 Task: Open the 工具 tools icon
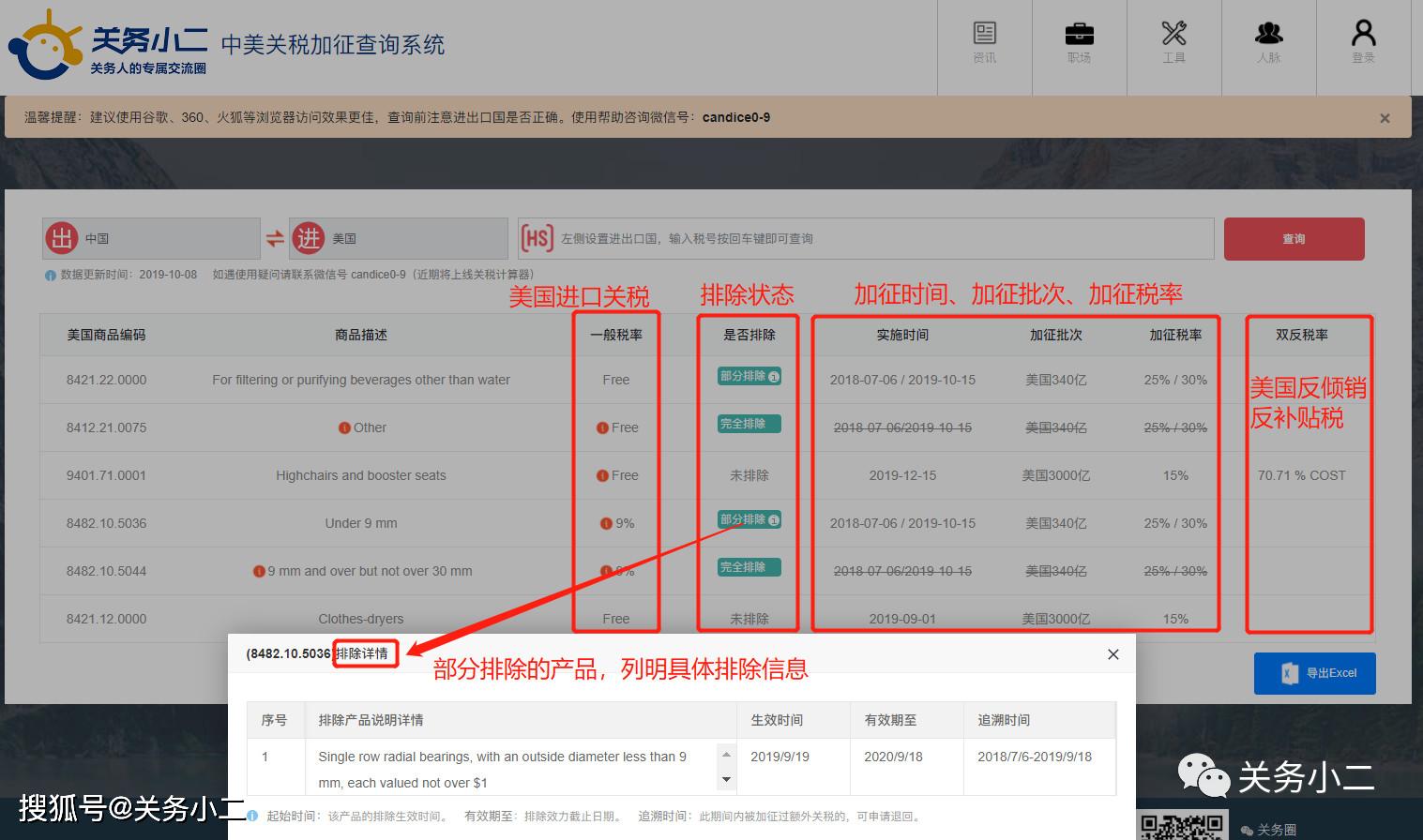click(1174, 43)
